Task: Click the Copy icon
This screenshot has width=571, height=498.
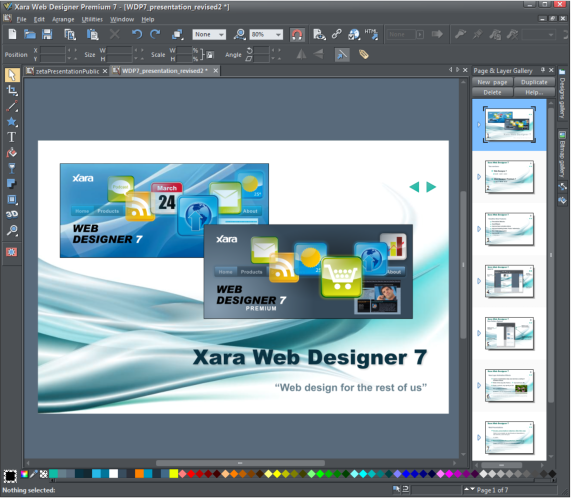Action: click(x=70, y=35)
